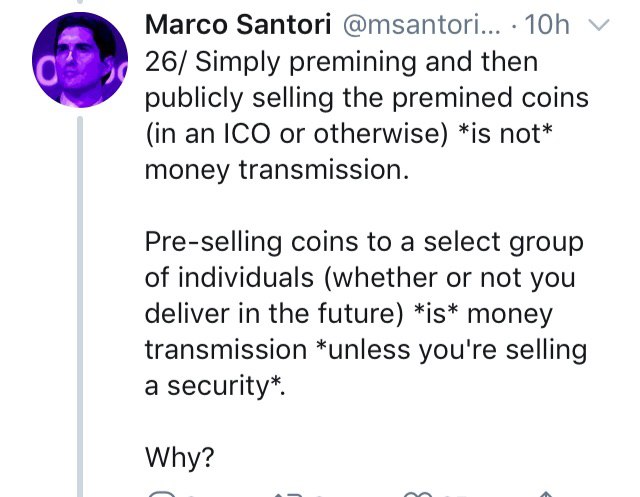Tap the retweet arrows icon
Image resolution: width=640 pixels, height=497 pixels.
tap(289, 495)
